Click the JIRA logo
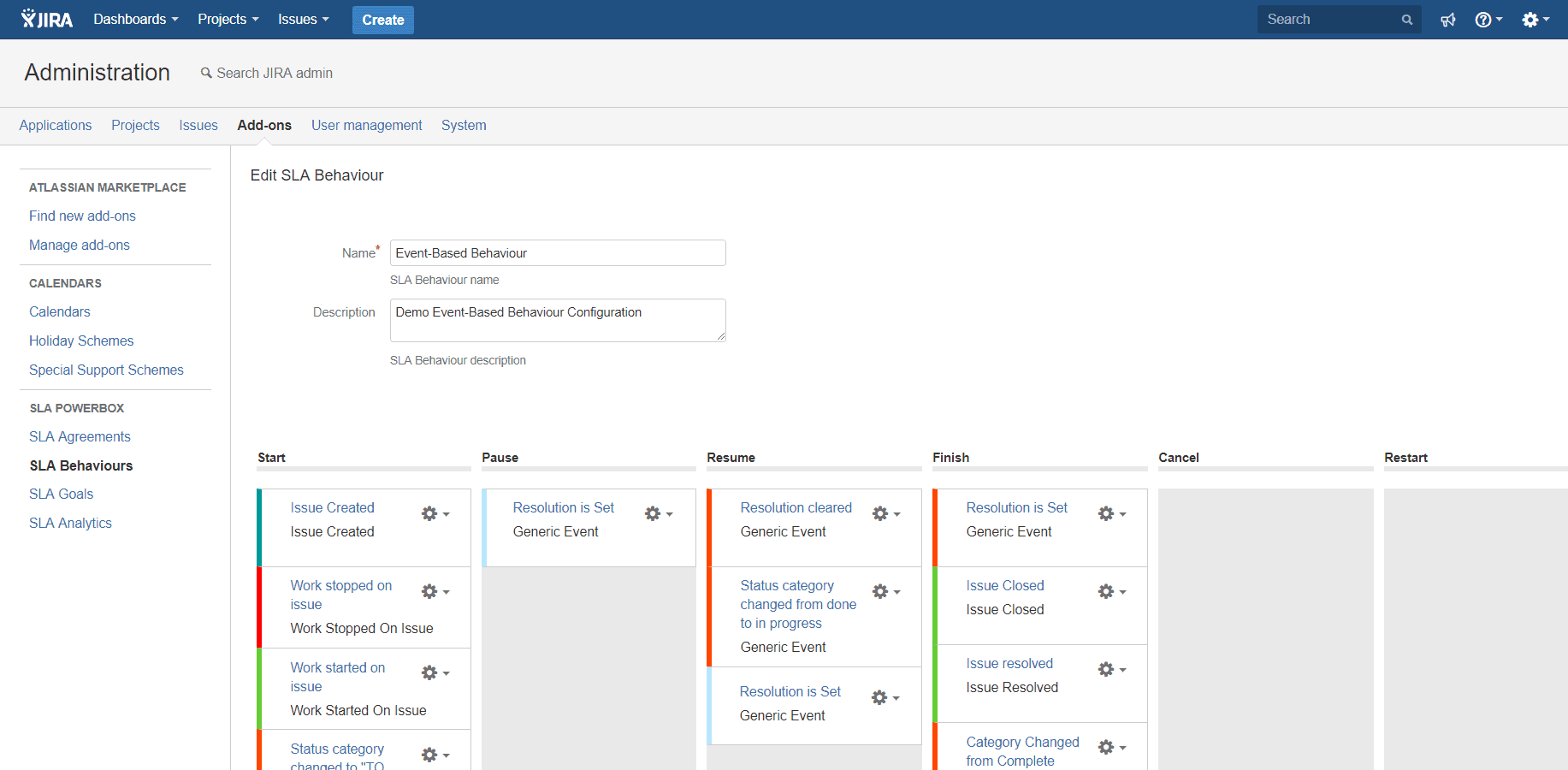Screen dimensions: 1568x770 tap(46, 18)
